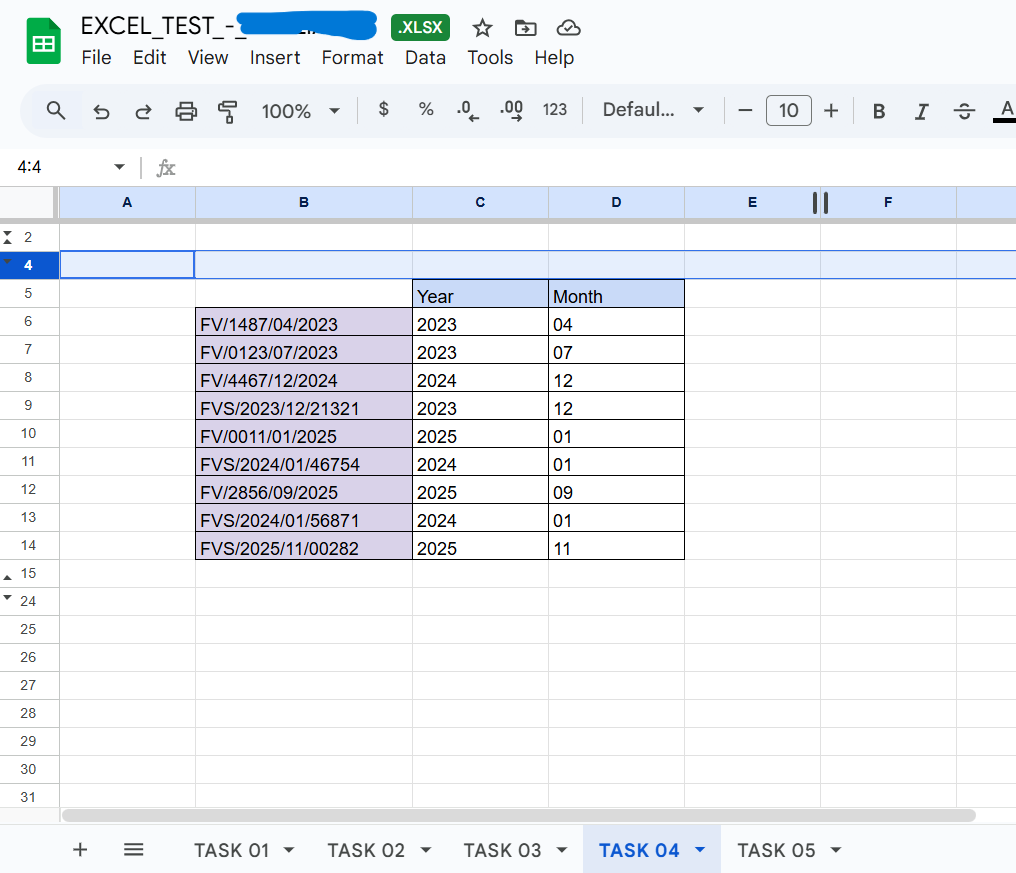
Task: Open the View menu
Action: (x=208, y=58)
